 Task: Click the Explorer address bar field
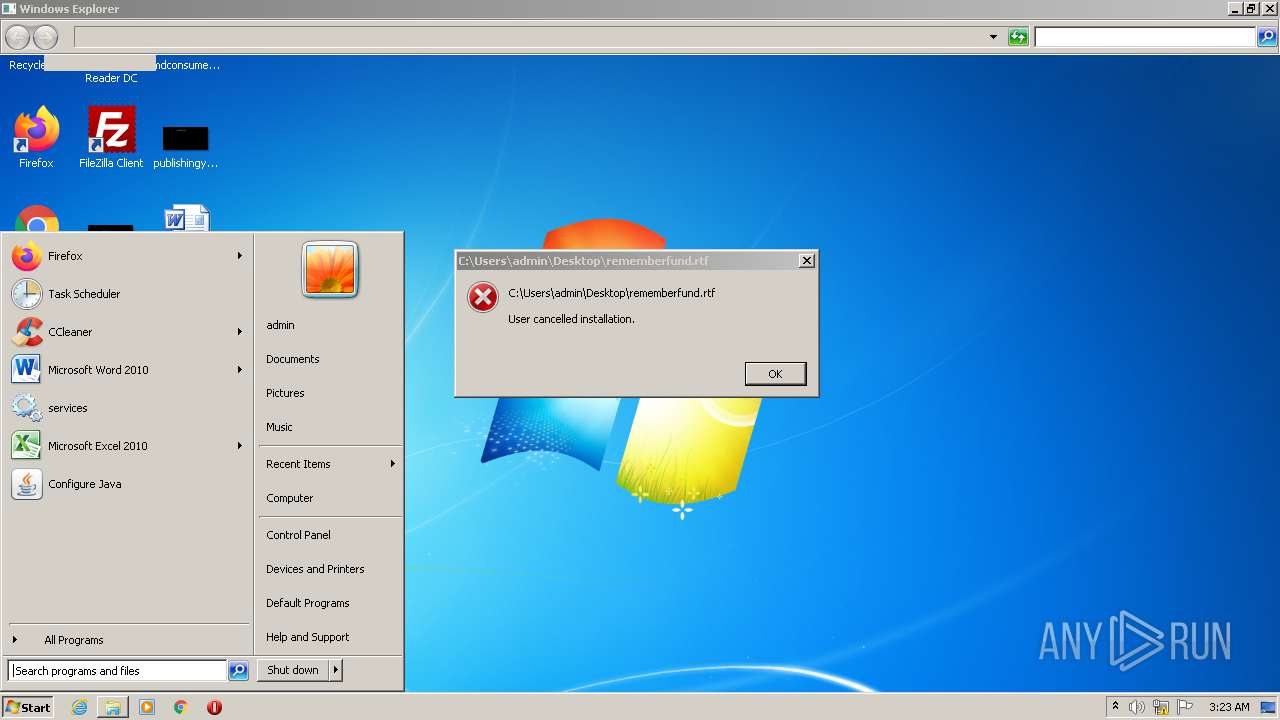click(x=530, y=37)
